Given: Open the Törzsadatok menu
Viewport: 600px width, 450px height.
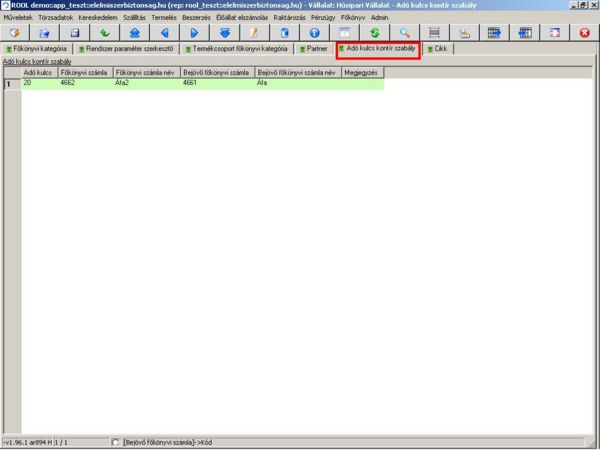Looking at the screenshot, I should coord(56,18).
